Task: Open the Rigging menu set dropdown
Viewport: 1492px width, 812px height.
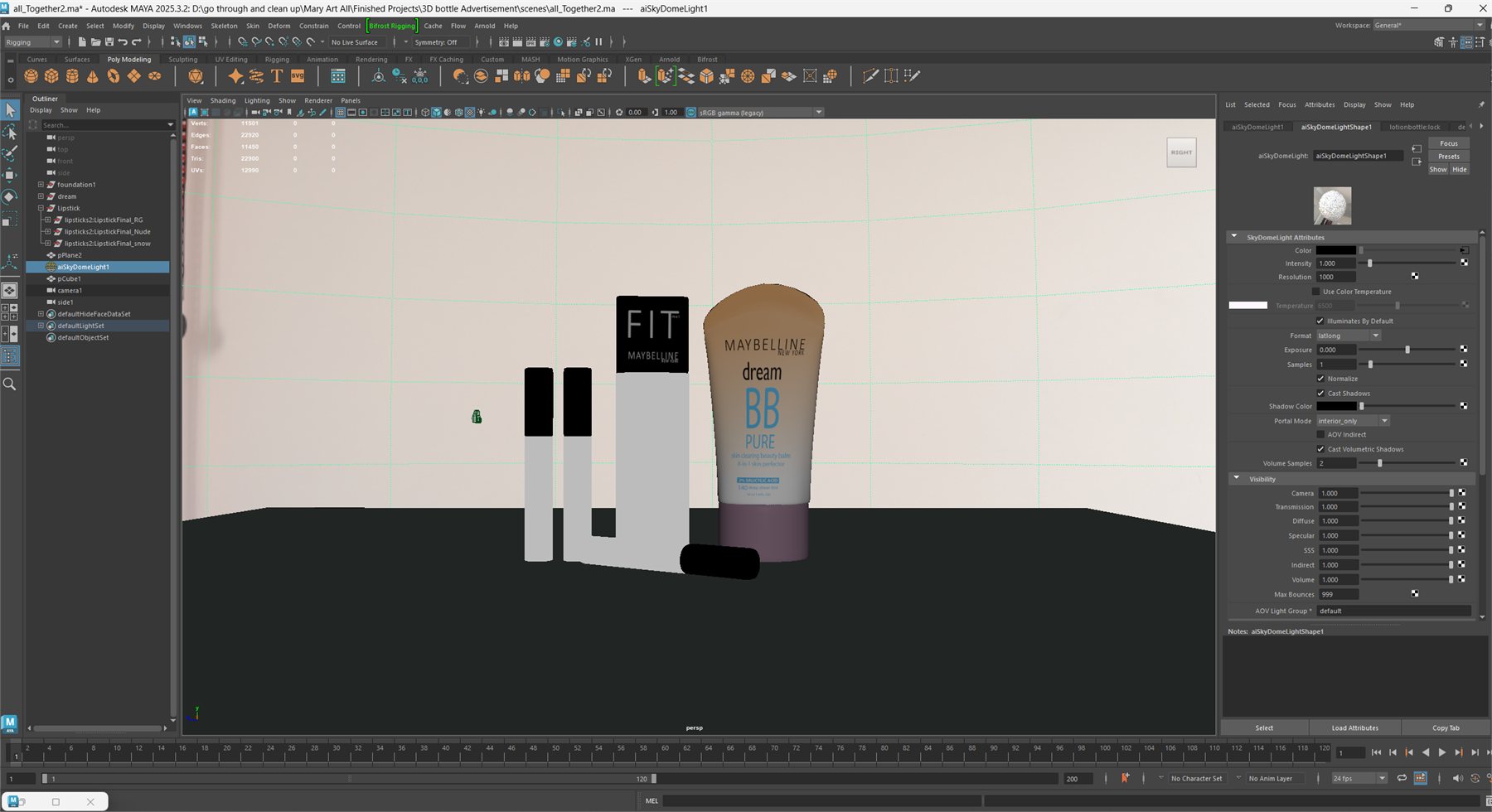Action: click(33, 42)
